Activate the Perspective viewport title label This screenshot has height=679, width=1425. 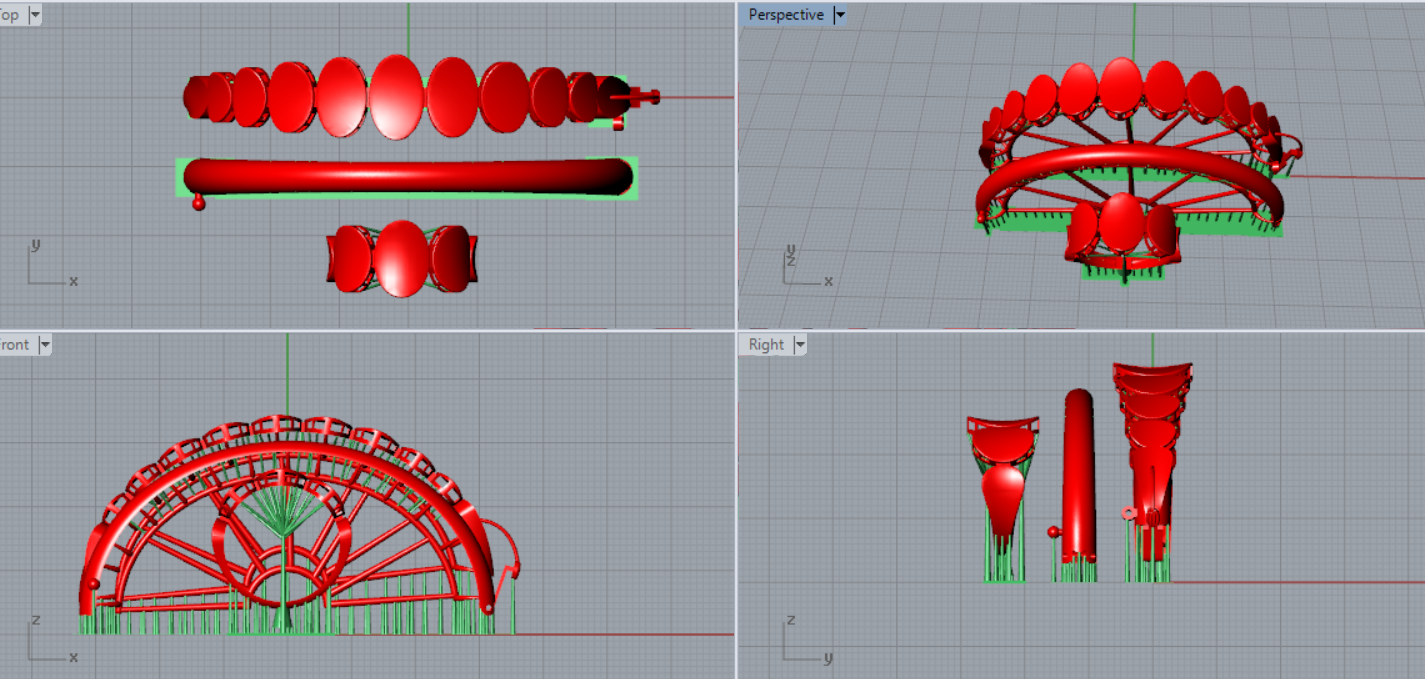[x=786, y=15]
